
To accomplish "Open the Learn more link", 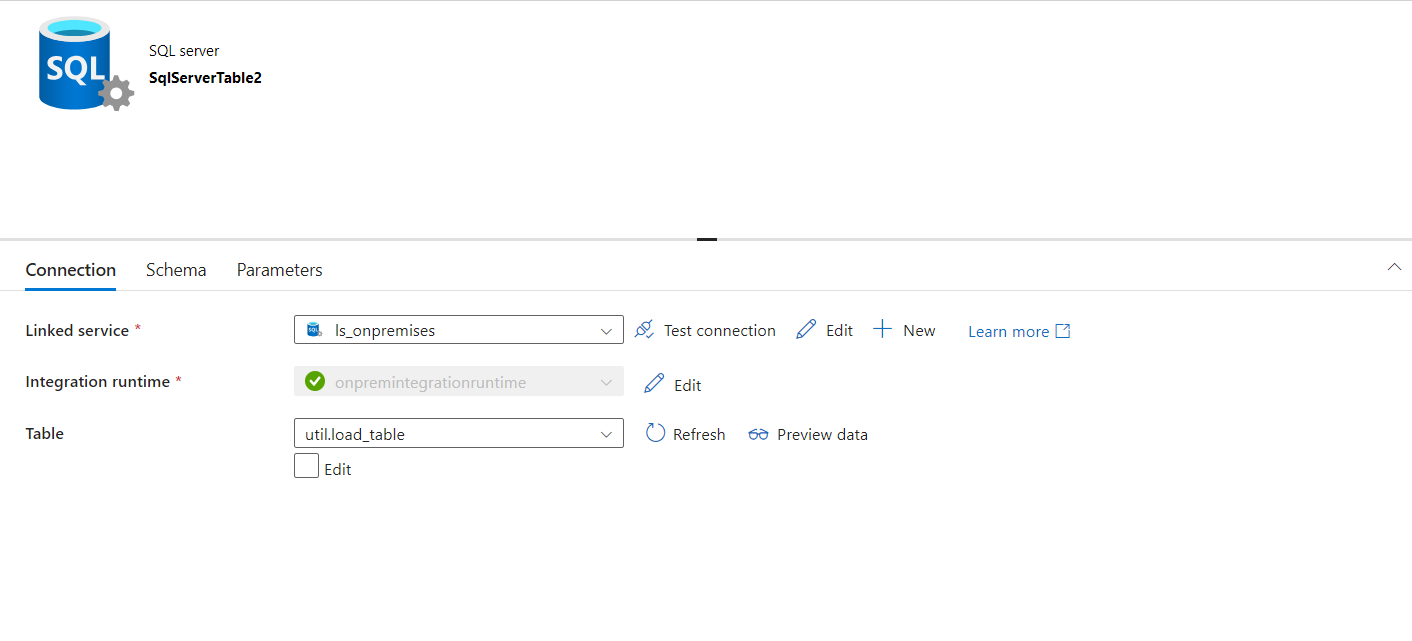I will pos(1008,331).
